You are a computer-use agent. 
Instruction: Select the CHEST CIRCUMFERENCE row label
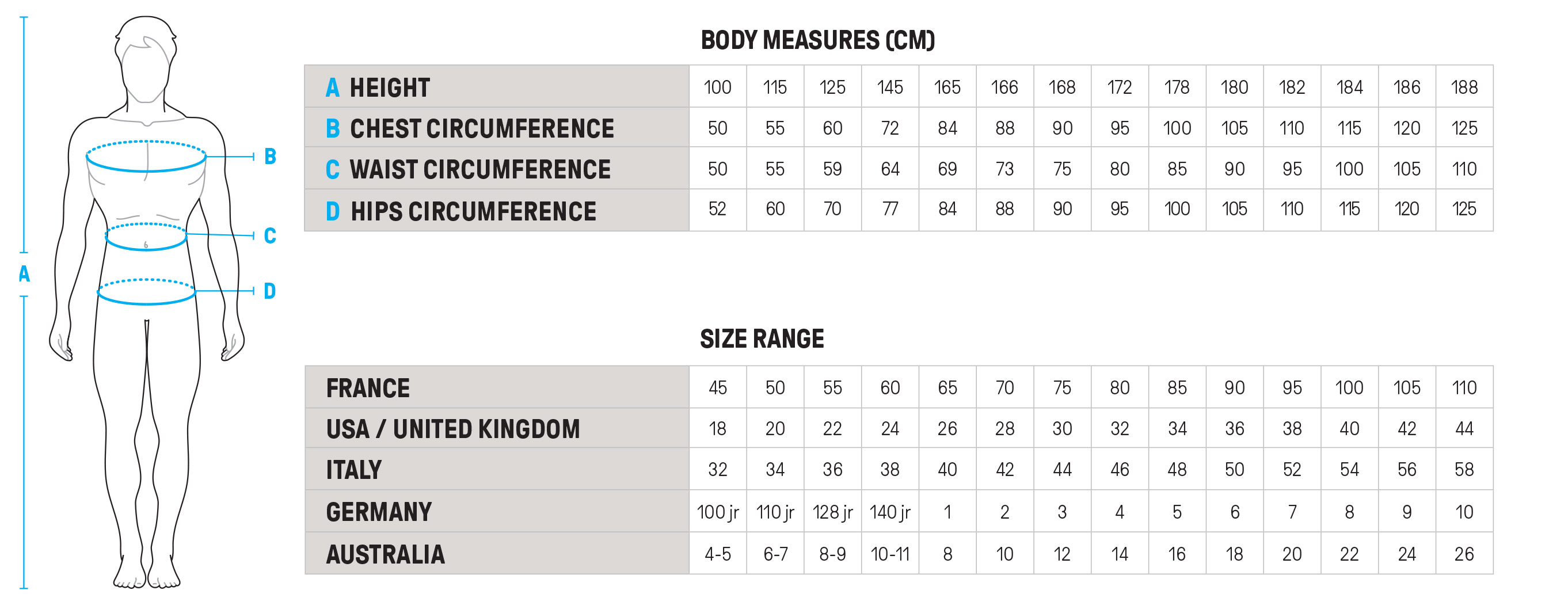pos(481,128)
